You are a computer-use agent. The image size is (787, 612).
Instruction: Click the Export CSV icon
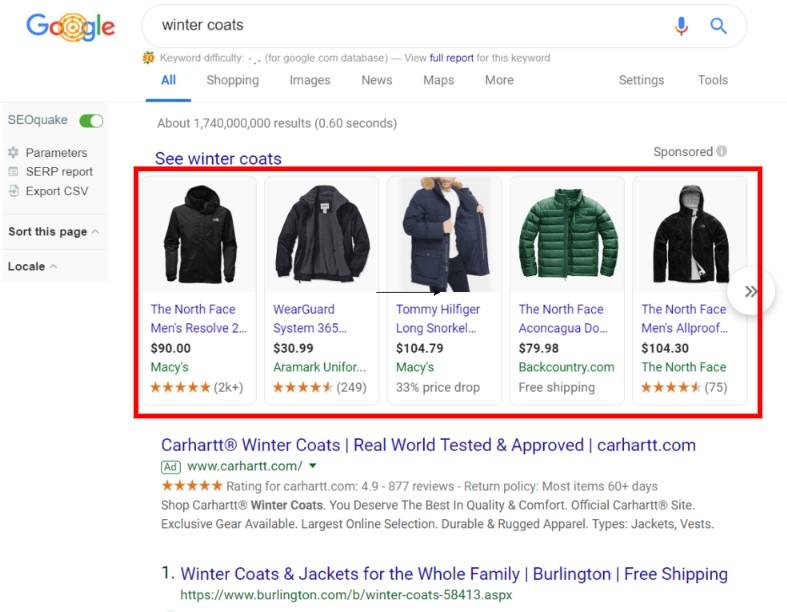click(13, 191)
